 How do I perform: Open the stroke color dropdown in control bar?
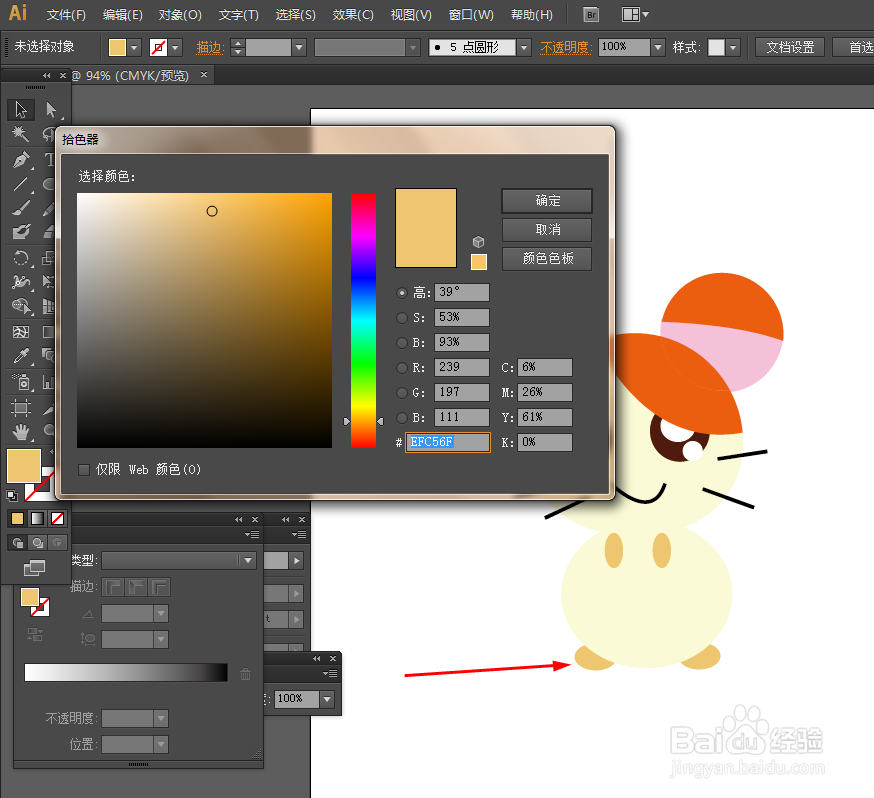(176, 48)
